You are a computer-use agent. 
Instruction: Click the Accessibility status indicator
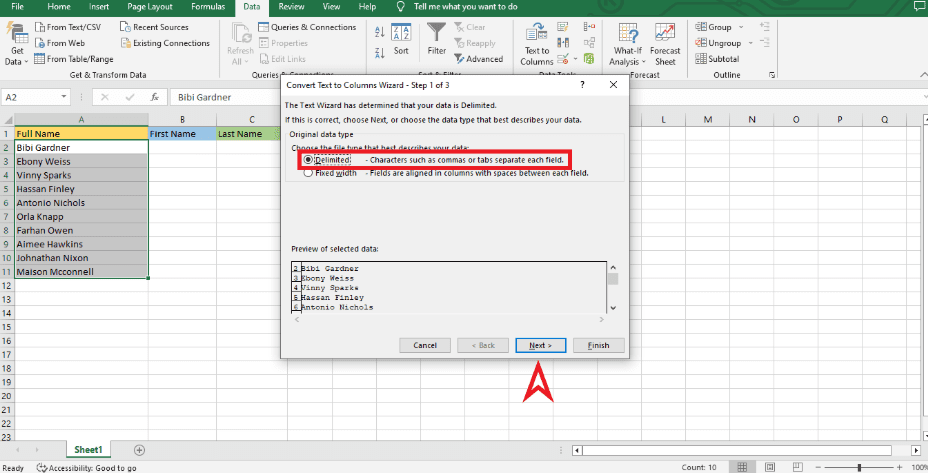tap(86, 468)
